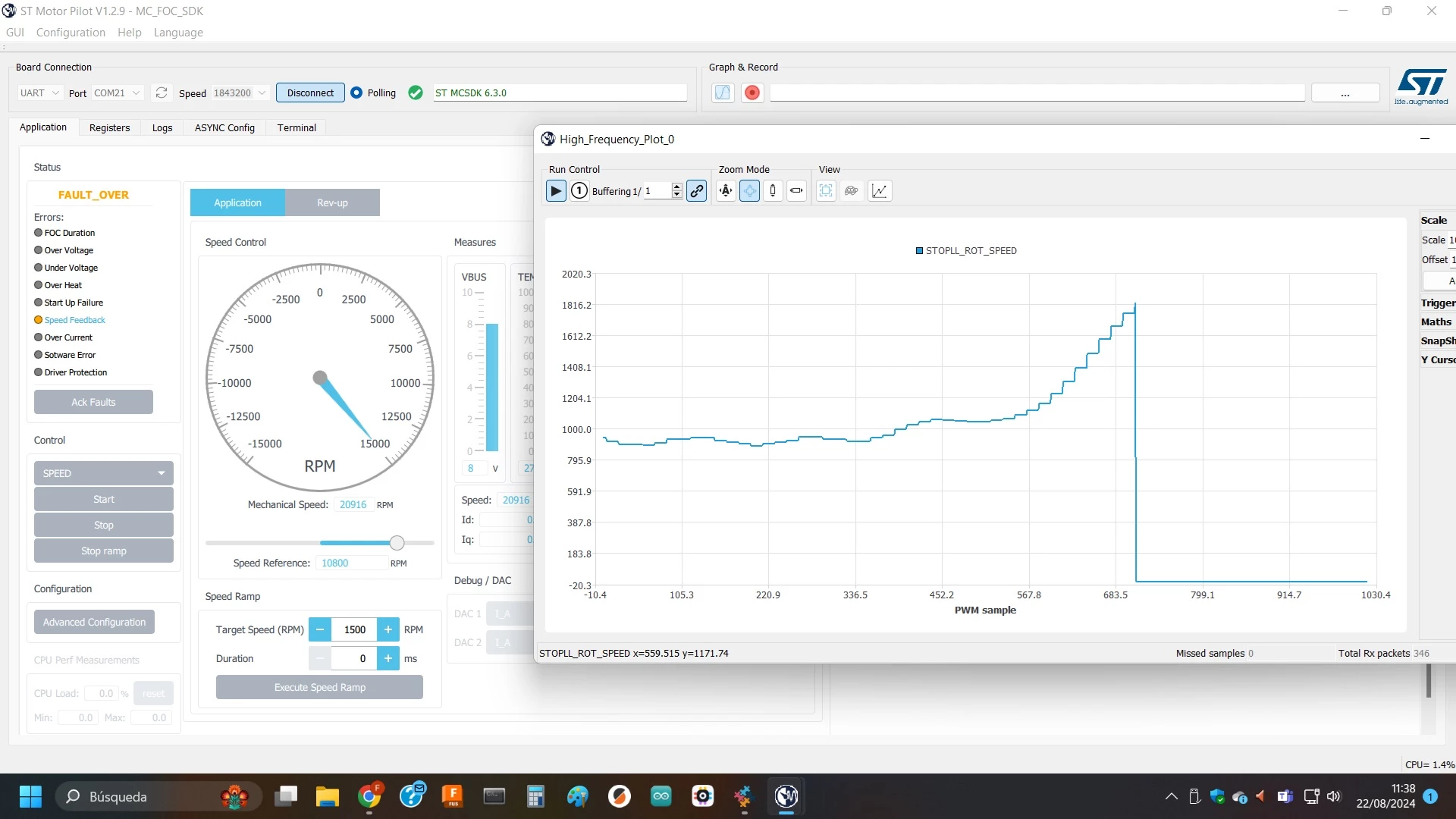Click the single-shot '1' acquisition icon
This screenshot has height=819, width=1456.
click(579, 191)
